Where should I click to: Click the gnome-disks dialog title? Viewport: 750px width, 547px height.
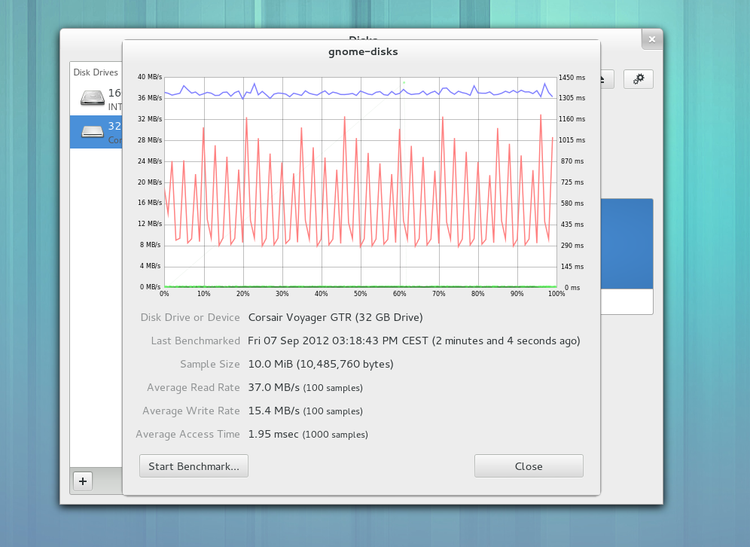361,51
